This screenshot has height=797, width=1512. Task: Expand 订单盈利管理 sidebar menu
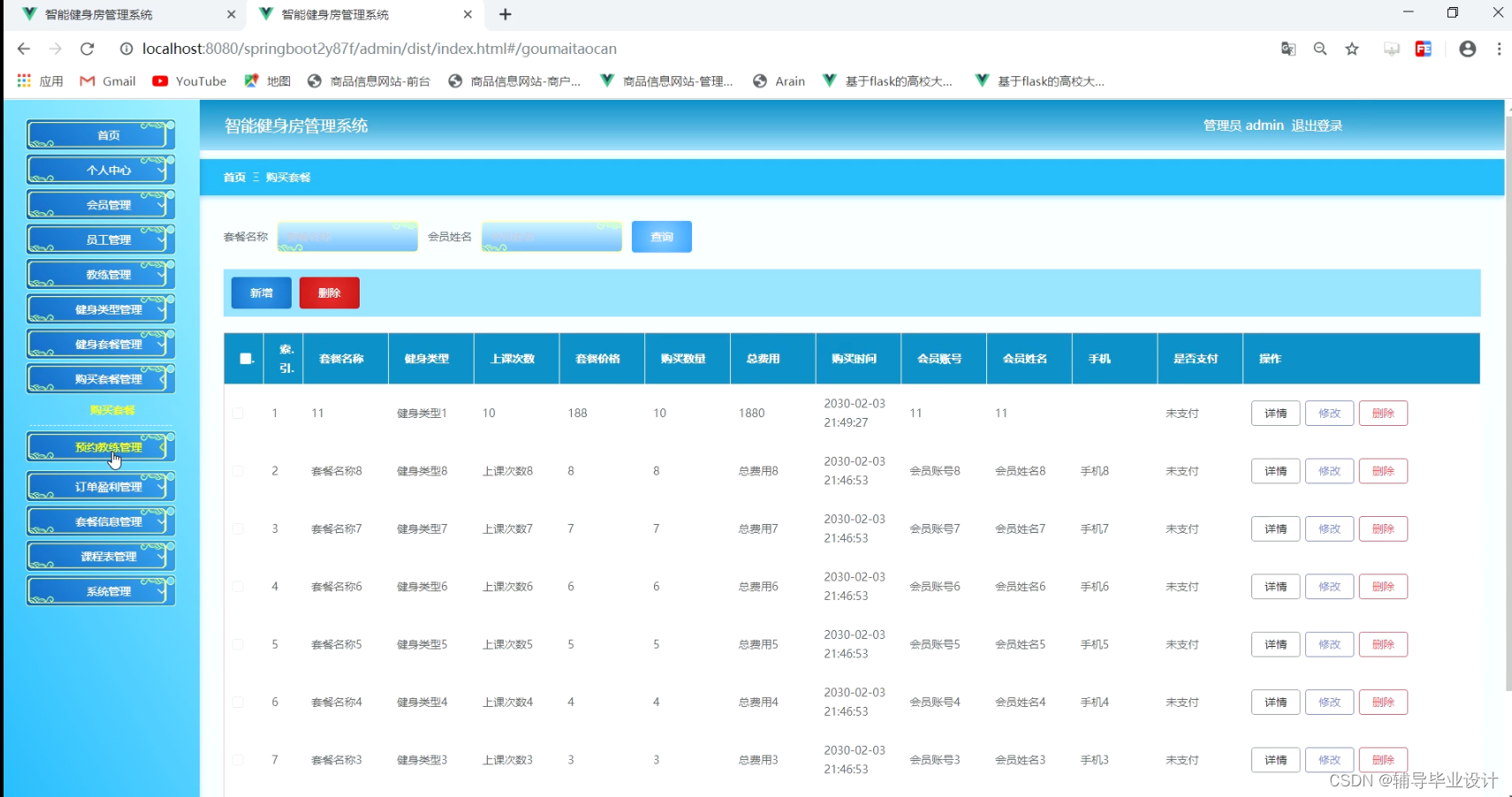click(x=101, y=486)
